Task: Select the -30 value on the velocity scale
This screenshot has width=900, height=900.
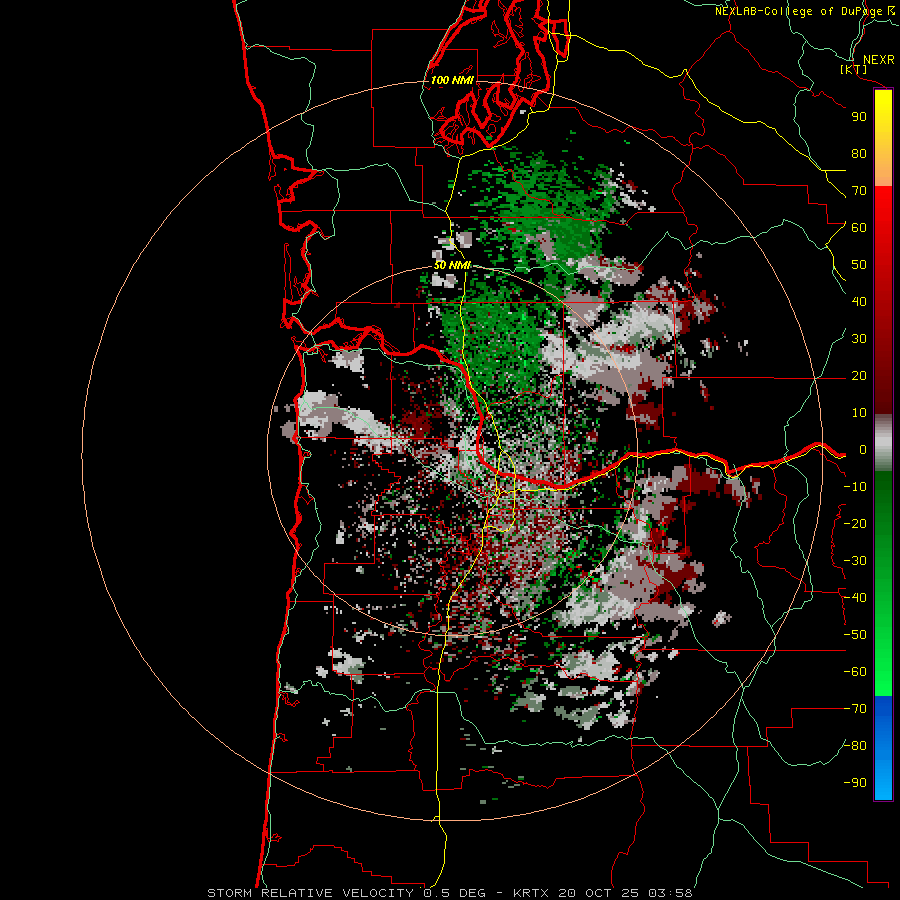Action: [x=855, y=561]
